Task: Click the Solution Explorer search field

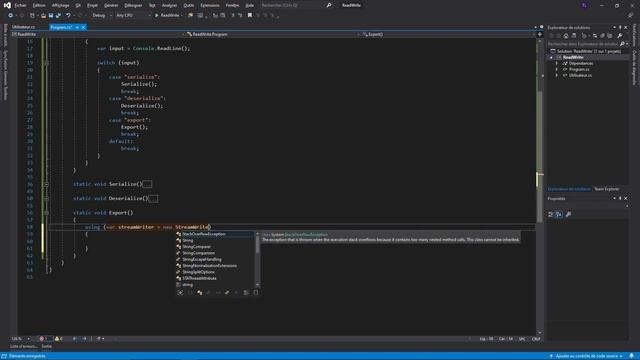Action: coord(583,44)
